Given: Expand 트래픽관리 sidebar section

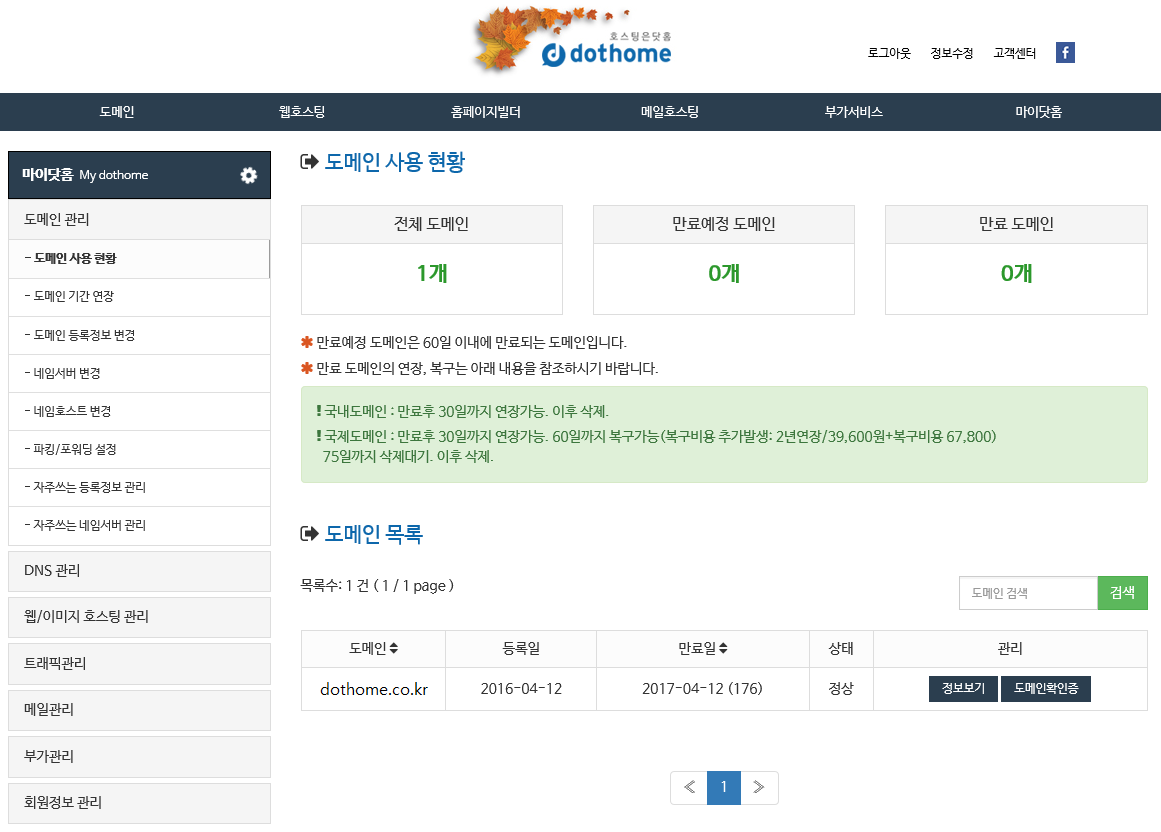Looking at the screenshot, I should pyautogui.click(x=139, y=664).
